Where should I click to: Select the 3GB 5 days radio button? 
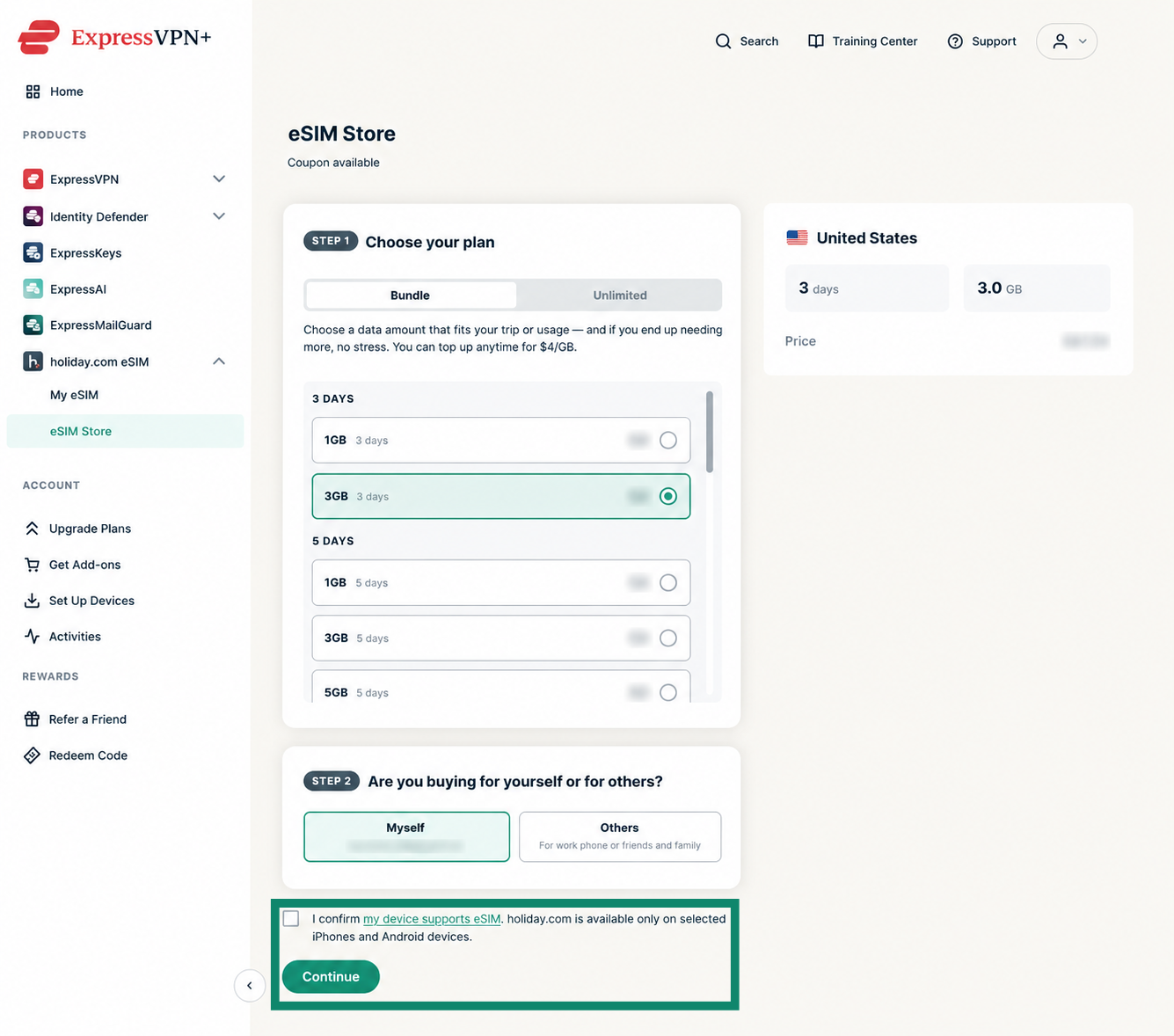(668, 638)
